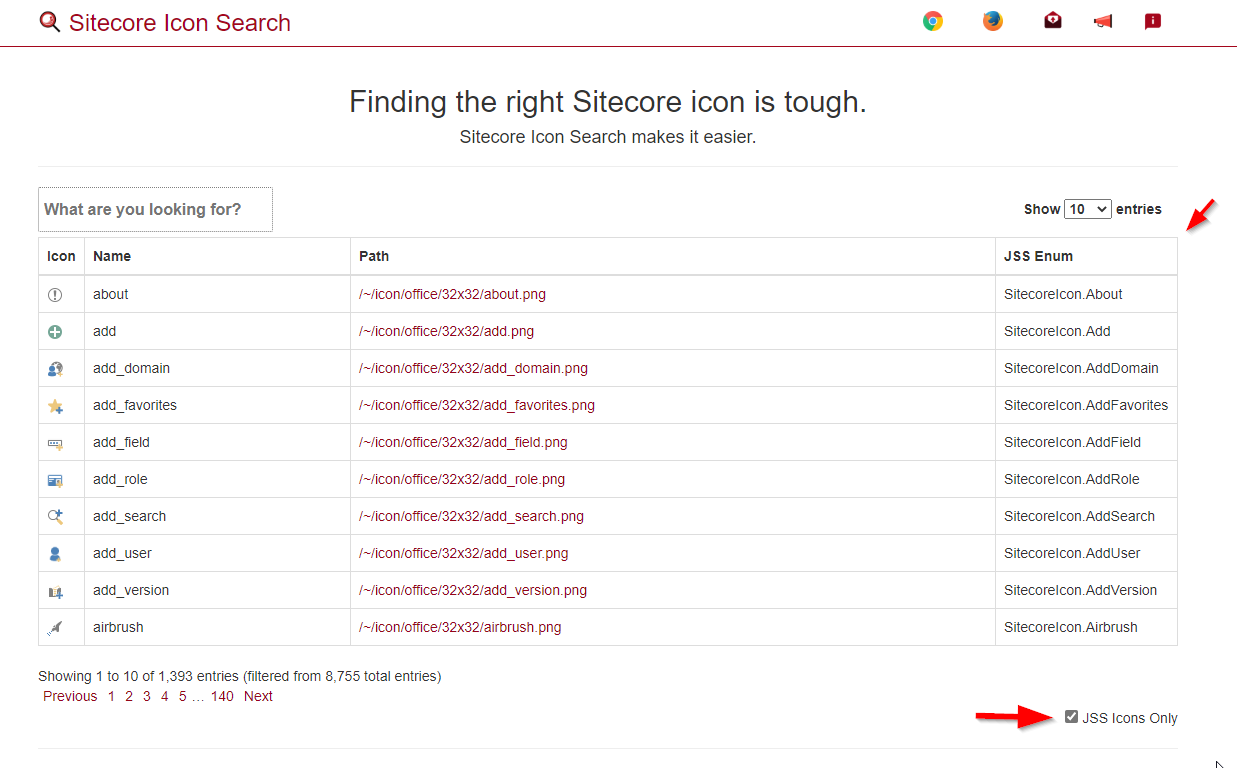Click the add_domain icon image
The image size is (1237, 768).
point(55,369)
